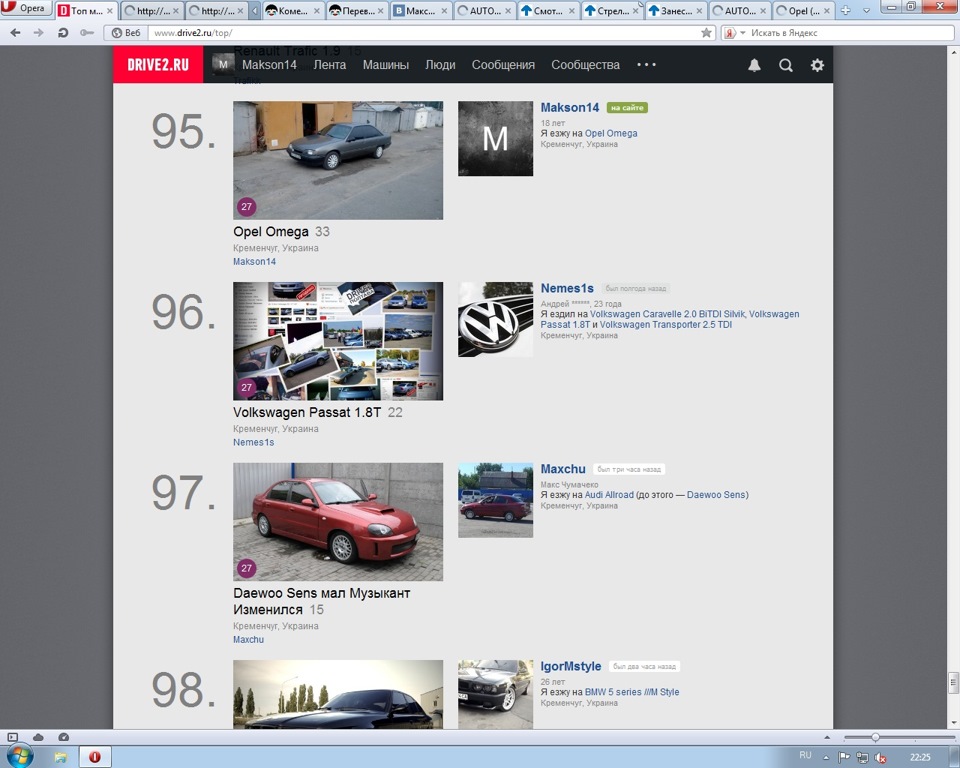Open BMW 5 series ///M Style link
The width and height of the screenshot is (960, 768).
tap(632, 691)
